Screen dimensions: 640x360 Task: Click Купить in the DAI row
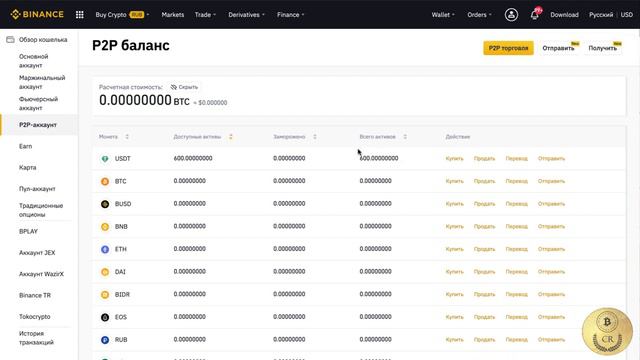pos(454,272)
